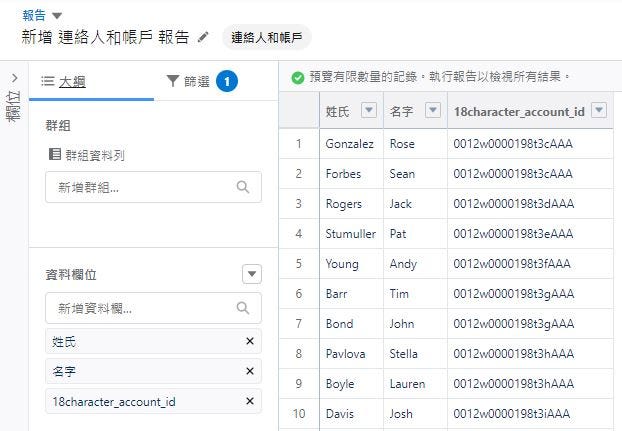Image resolution: width=622 pixels, height=431 pixels.
Task: Click the pencil icon to rename report
Action: (203, 37)
